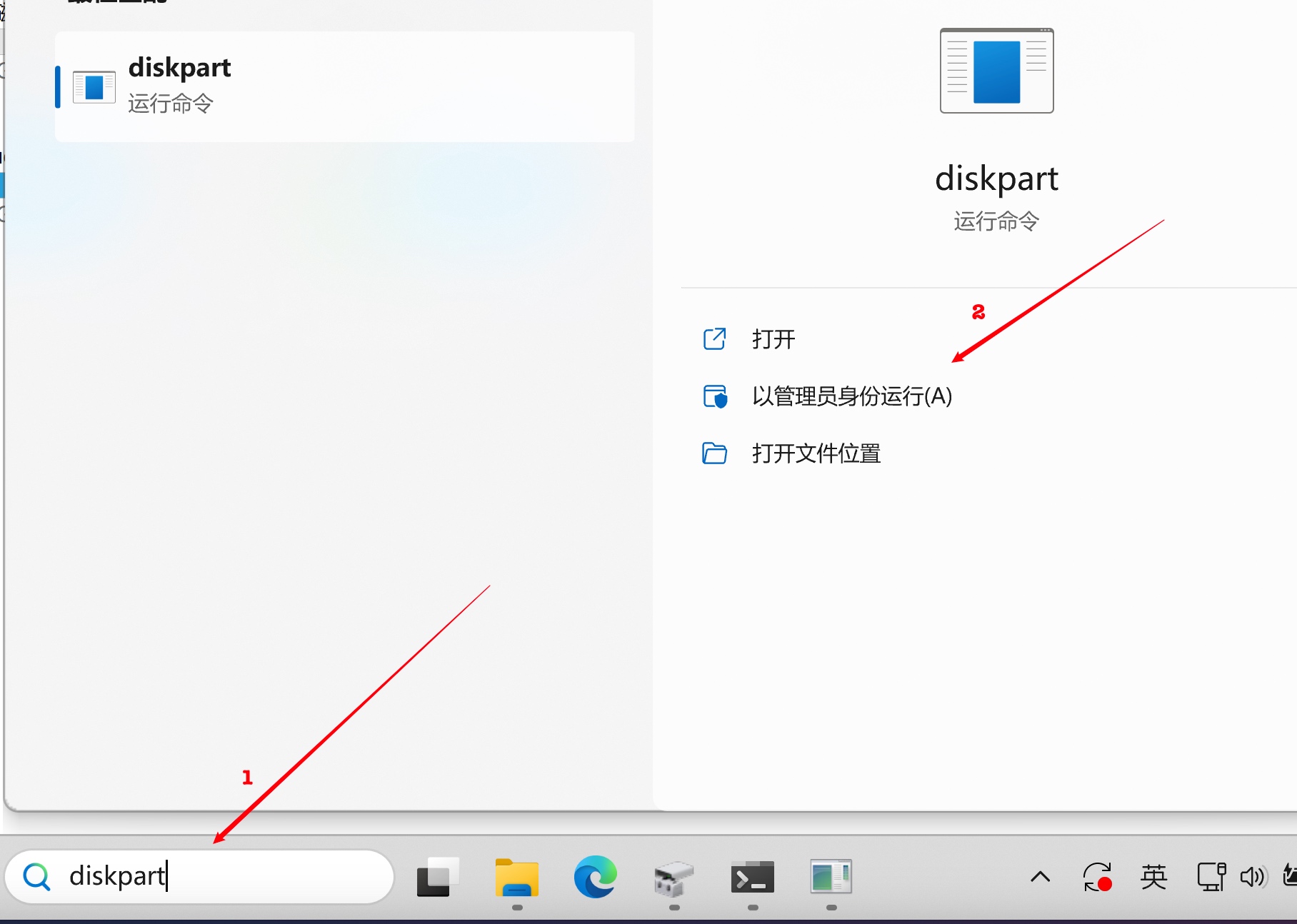
Task: Open the volume speaker tray icon
Action: [1253, 877]
